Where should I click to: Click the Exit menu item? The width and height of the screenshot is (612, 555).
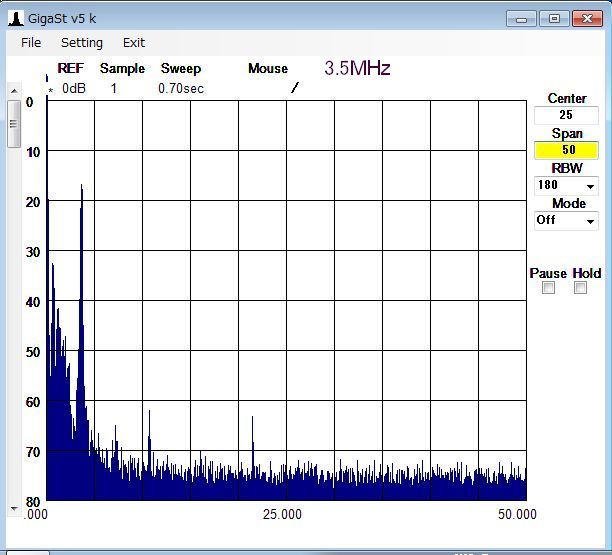133,43
